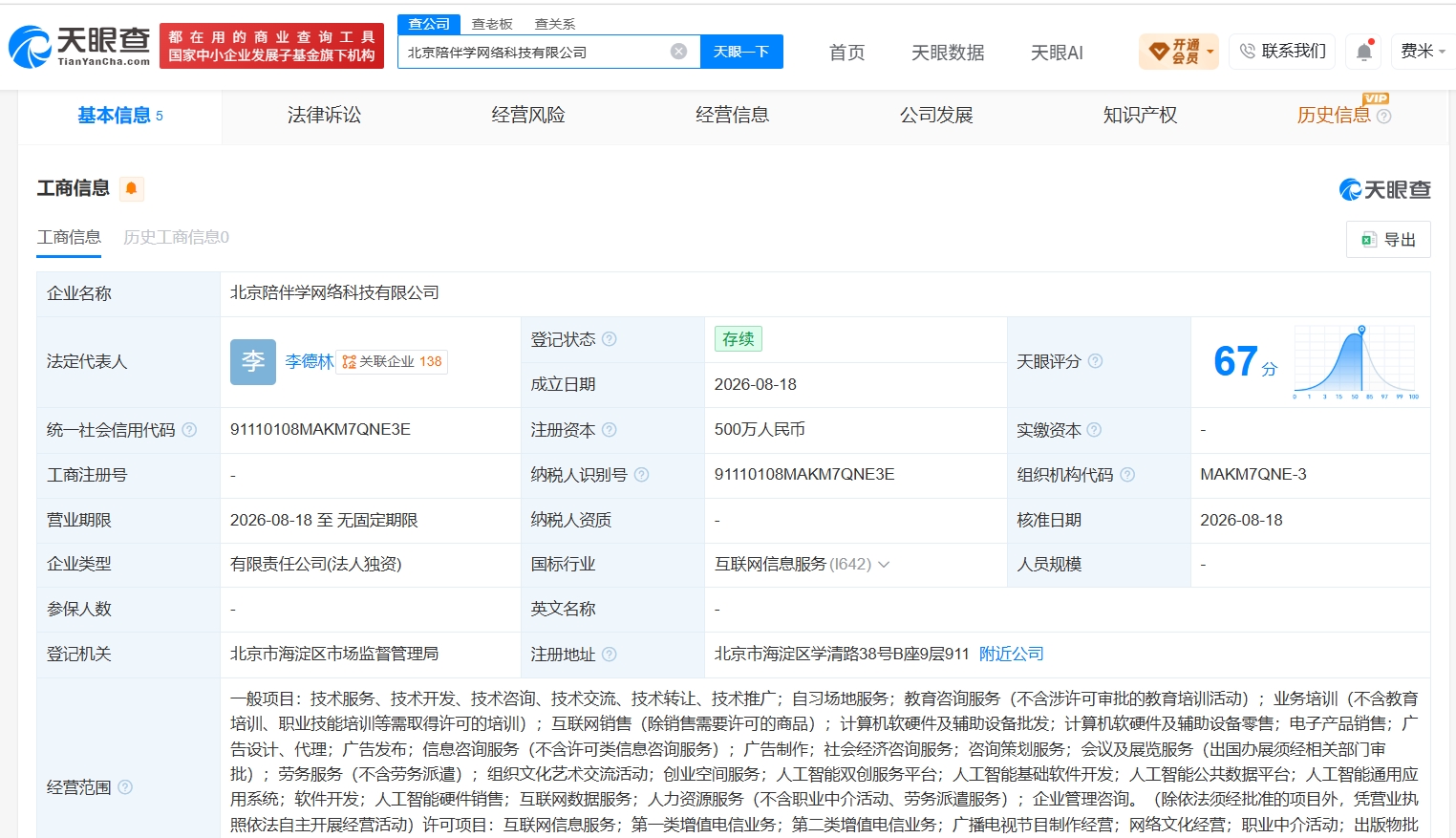Select 2026-08-18 至 无固定期限 business term
Screen dimensions: 1456x838
(x=324, y=521)
